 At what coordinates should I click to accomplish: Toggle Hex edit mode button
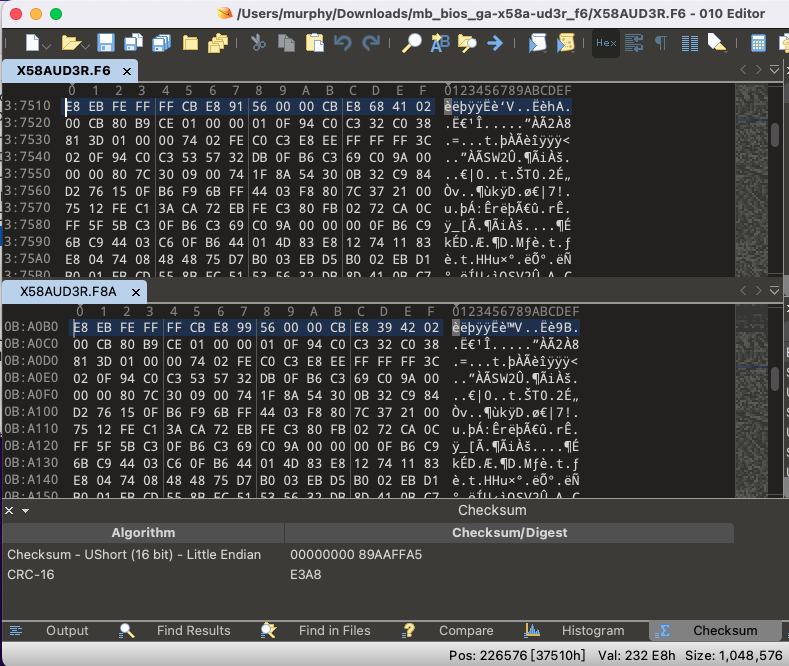[606, 43]
